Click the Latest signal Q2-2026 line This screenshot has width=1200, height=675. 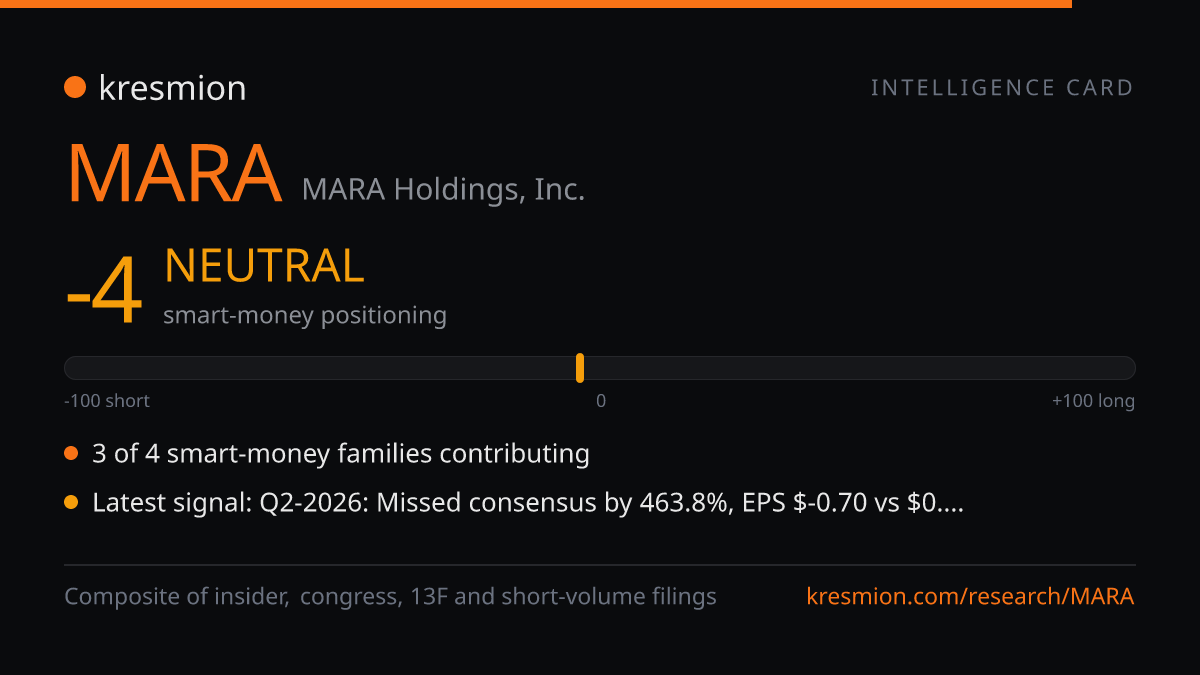528,503
